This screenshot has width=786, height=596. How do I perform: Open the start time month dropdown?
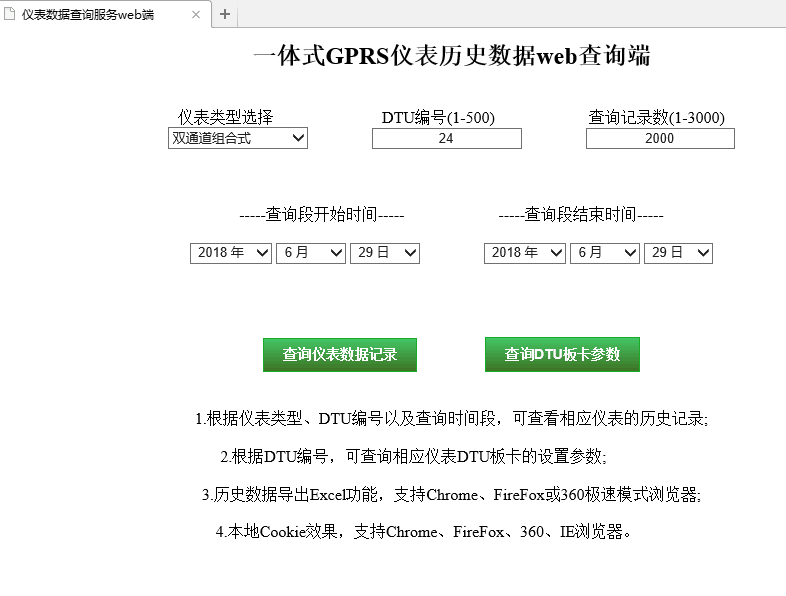[311, 253]
